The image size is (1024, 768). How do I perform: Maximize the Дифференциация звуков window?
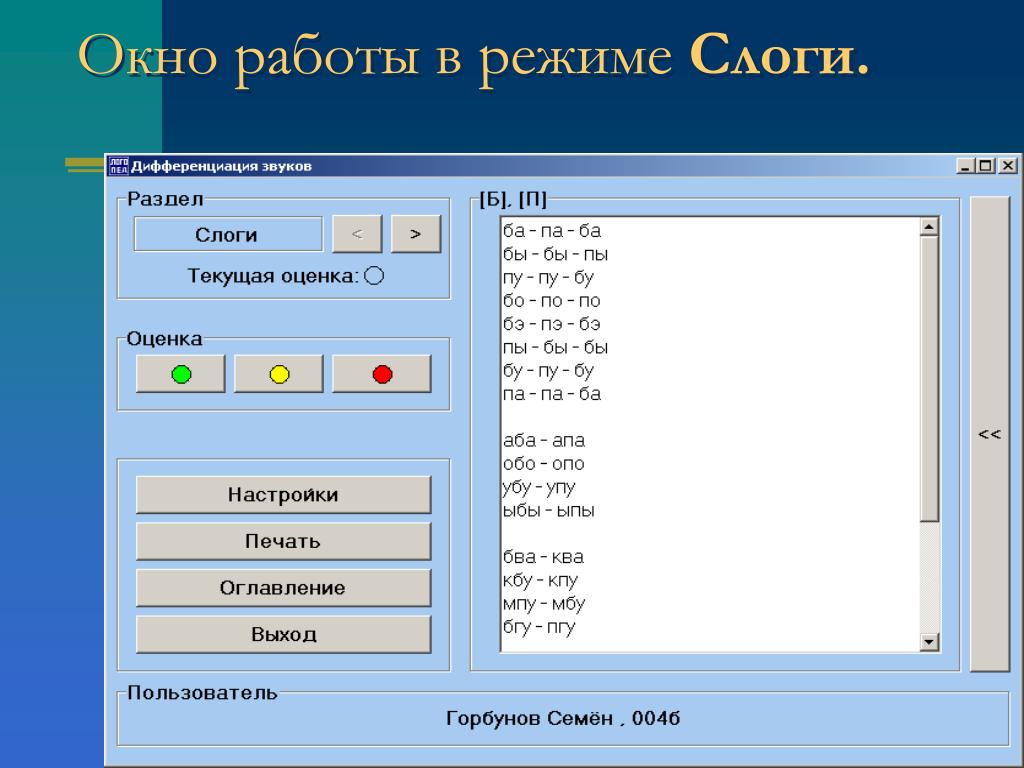point(985,166)
